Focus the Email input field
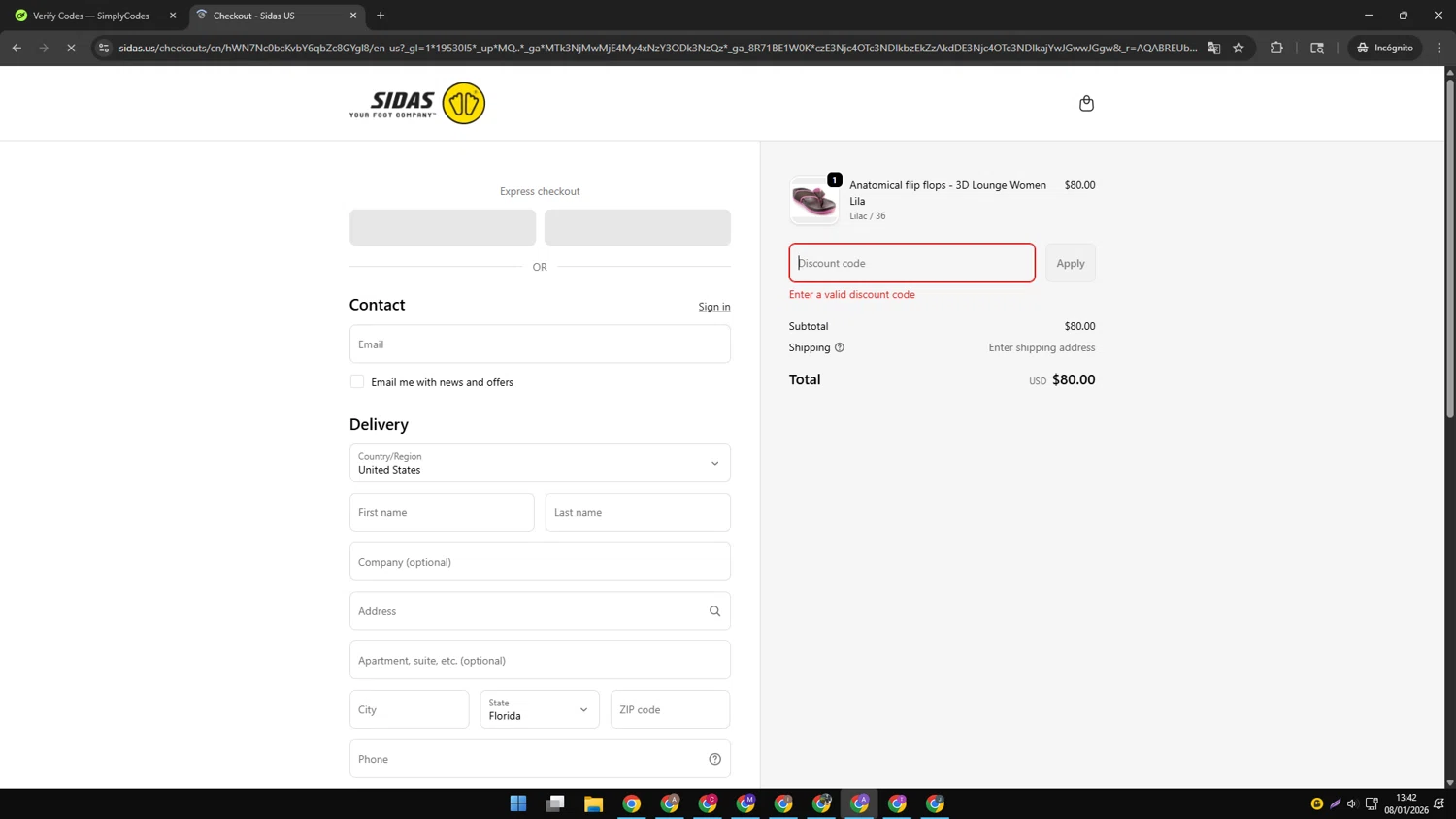1456x819 pixels. (540, 344)
